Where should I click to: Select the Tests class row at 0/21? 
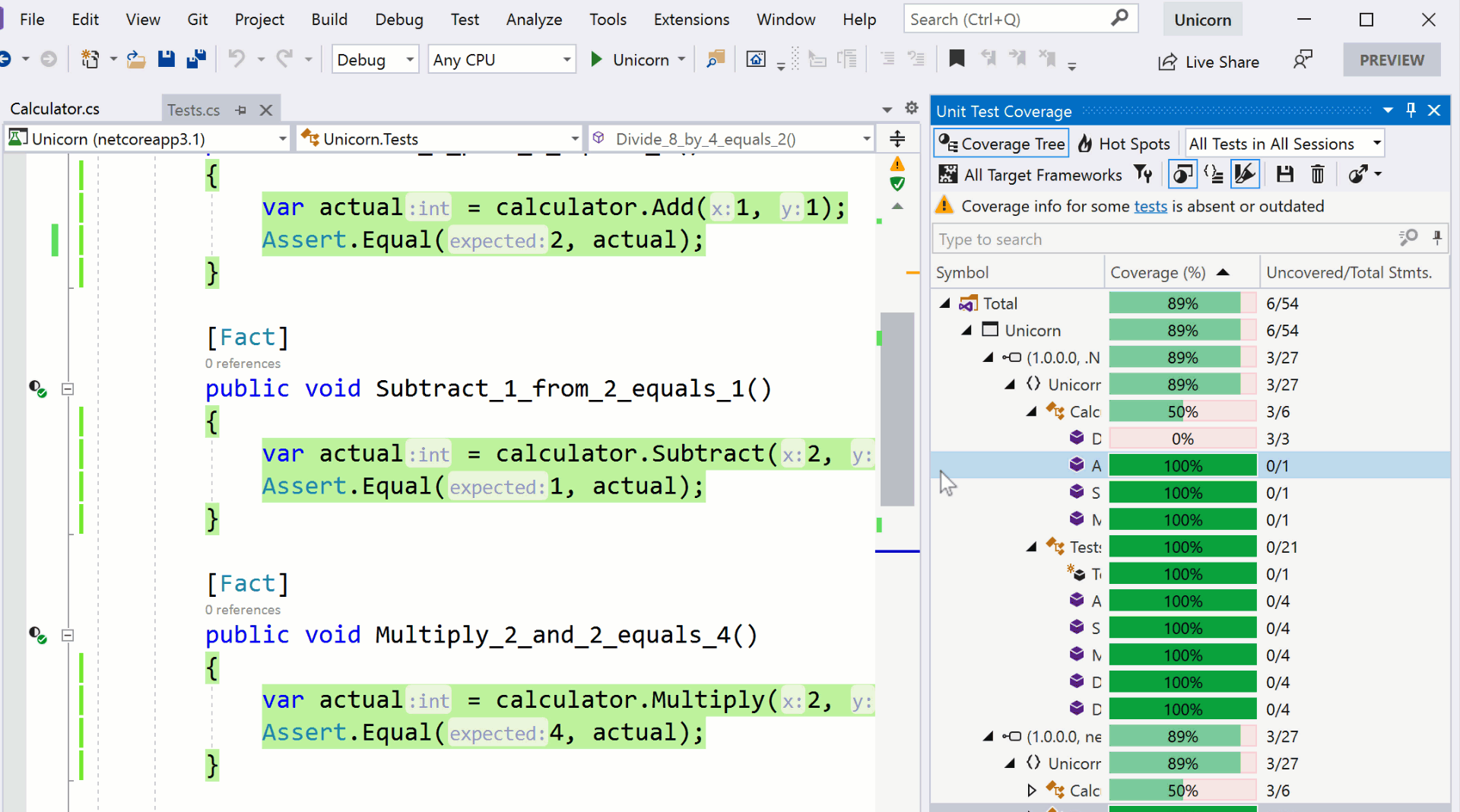pos(1190,547)
